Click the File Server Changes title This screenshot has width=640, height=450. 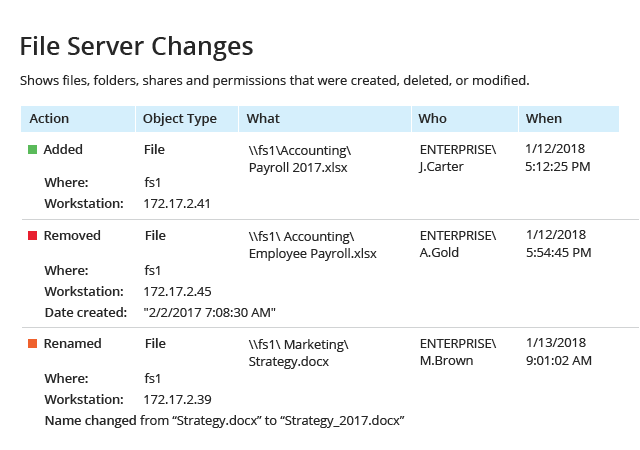[137, 46]
